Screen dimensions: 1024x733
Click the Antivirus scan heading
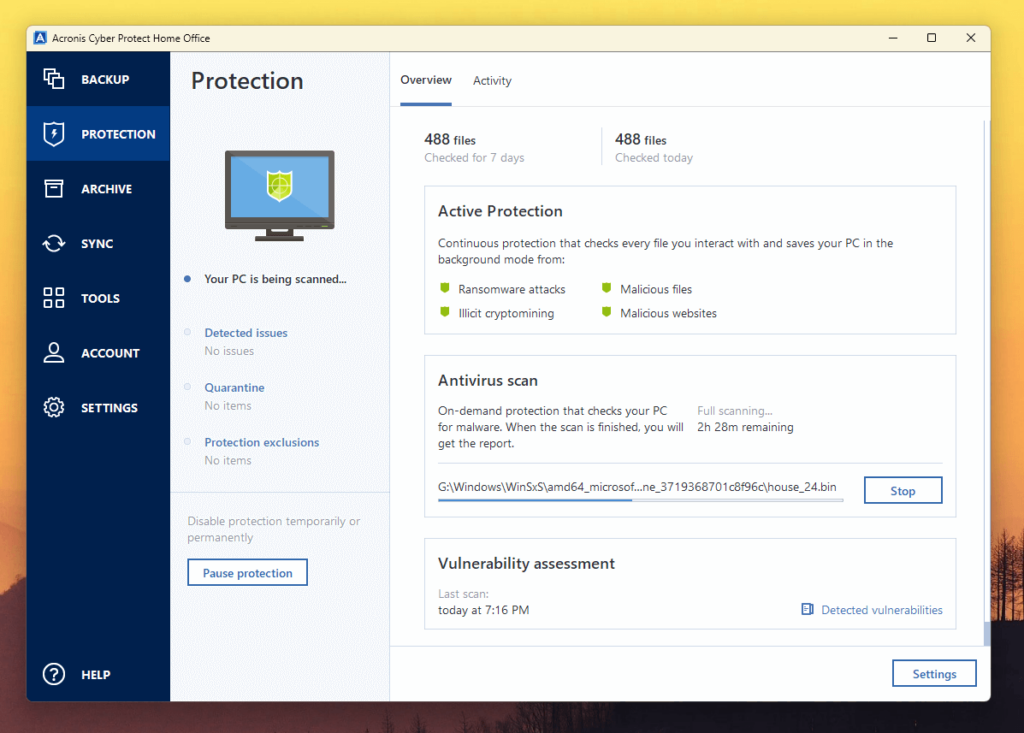coord(488,381)
